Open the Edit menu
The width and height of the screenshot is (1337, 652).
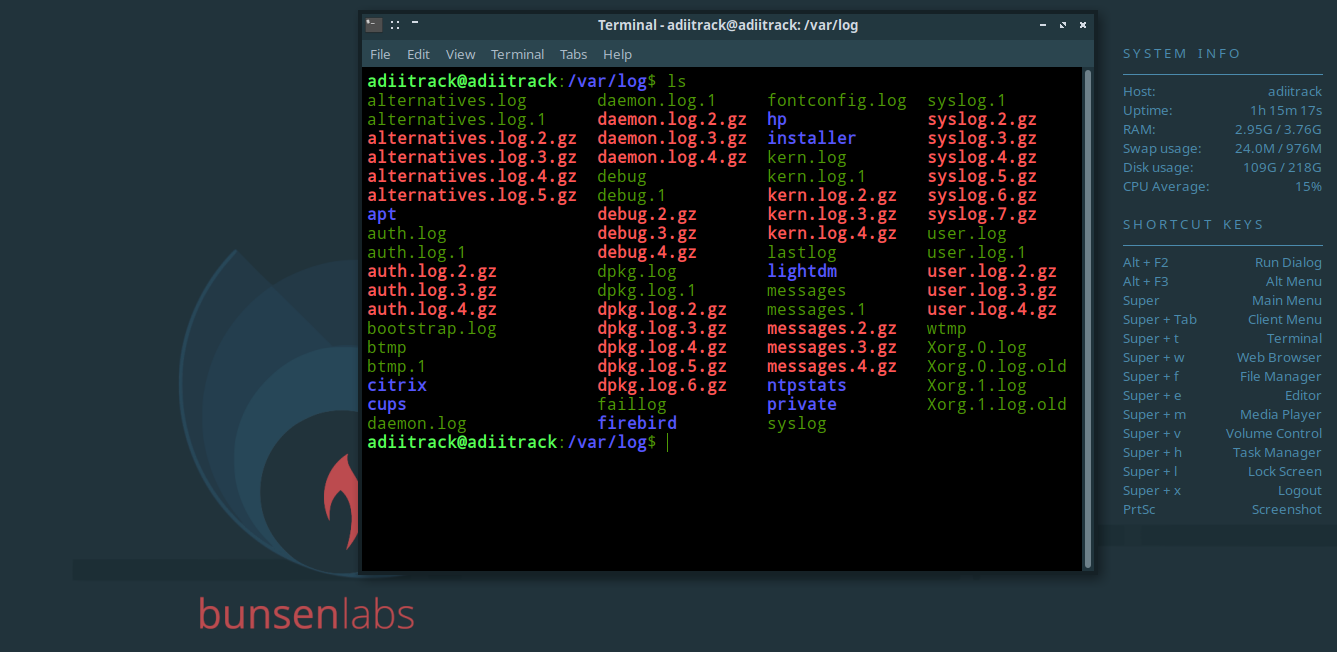418,54
